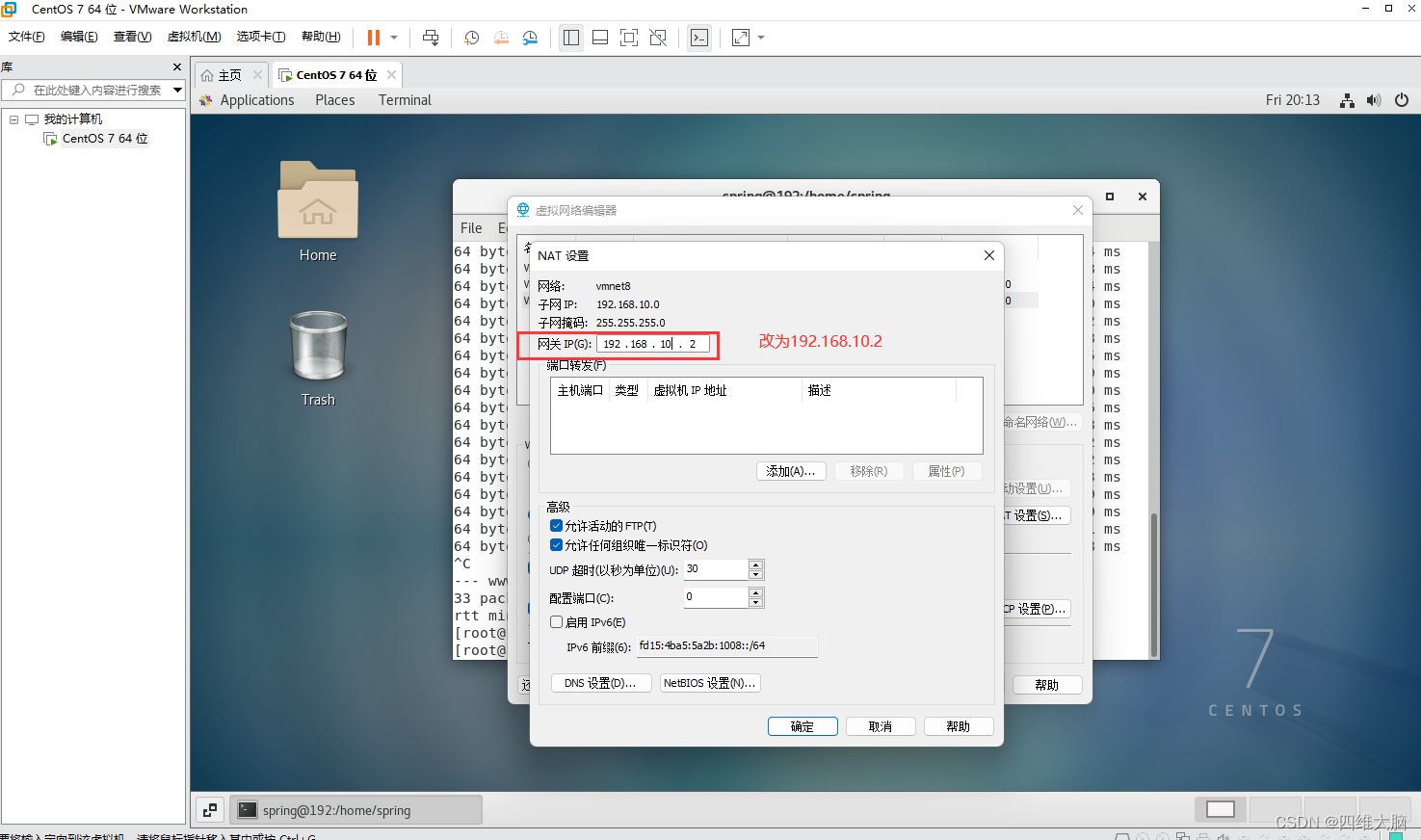
Task: Toggle Unity mode icon
Action: 658,38
